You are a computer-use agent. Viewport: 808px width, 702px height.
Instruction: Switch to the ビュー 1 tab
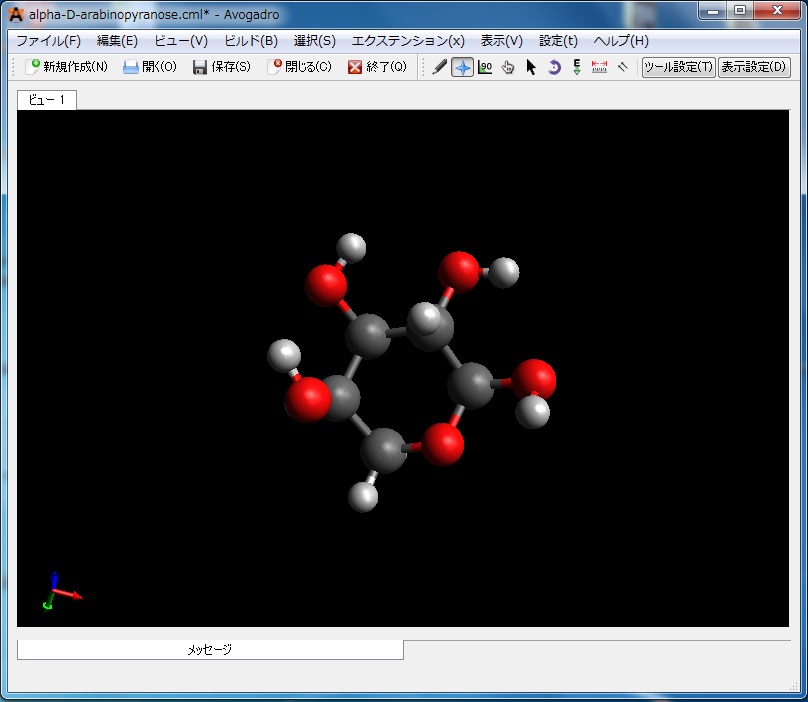[x=46, y=100]
